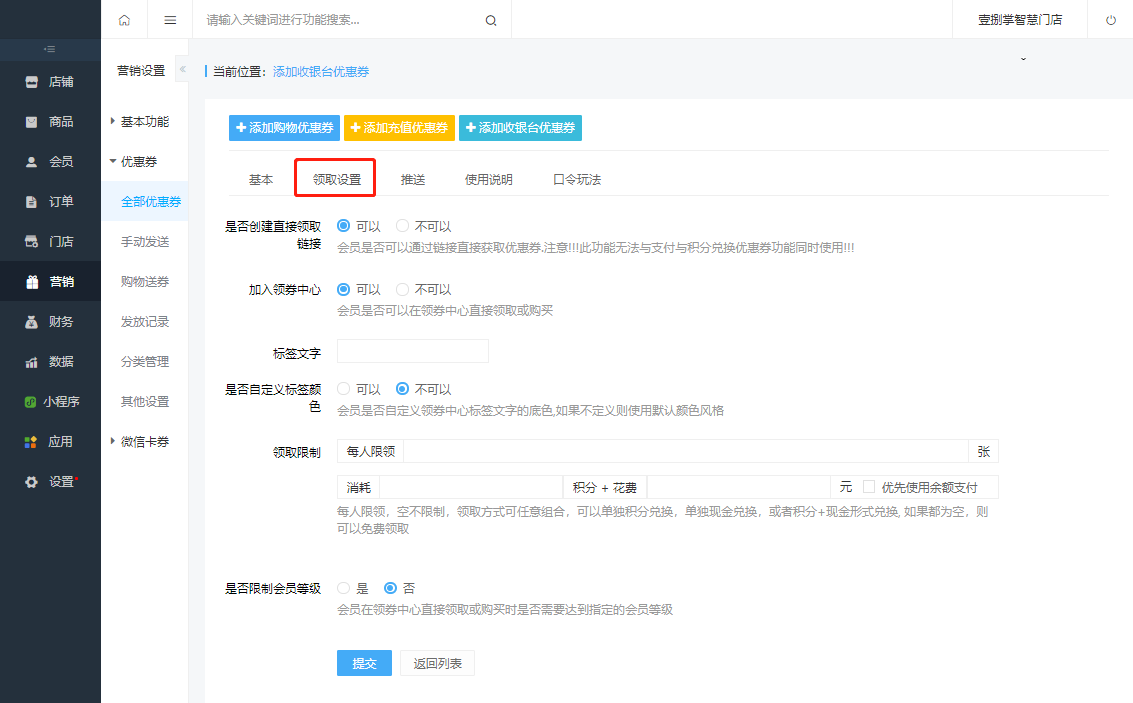Select 否 for 是否限制会员等级

pyautogui.click(x=390, y=588)
